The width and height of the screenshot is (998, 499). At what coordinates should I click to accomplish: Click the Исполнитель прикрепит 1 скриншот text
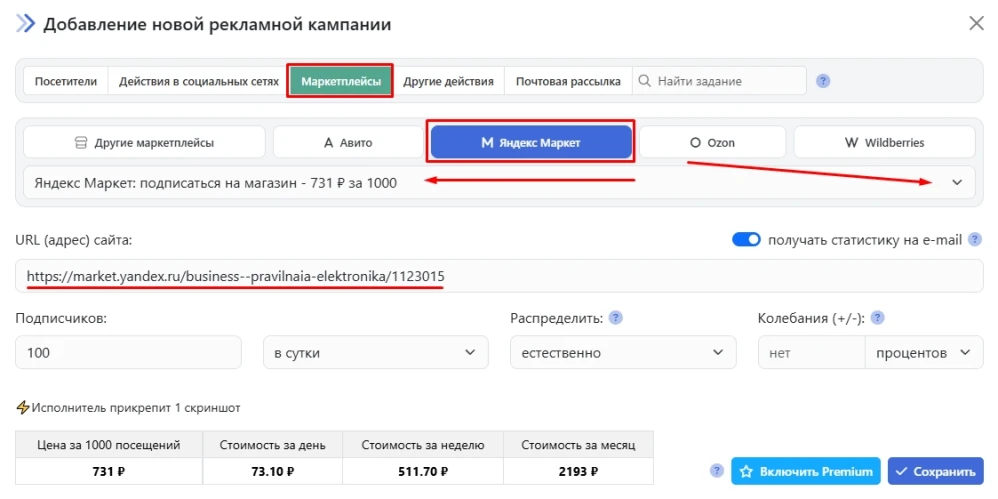click(x=136, y=408)
